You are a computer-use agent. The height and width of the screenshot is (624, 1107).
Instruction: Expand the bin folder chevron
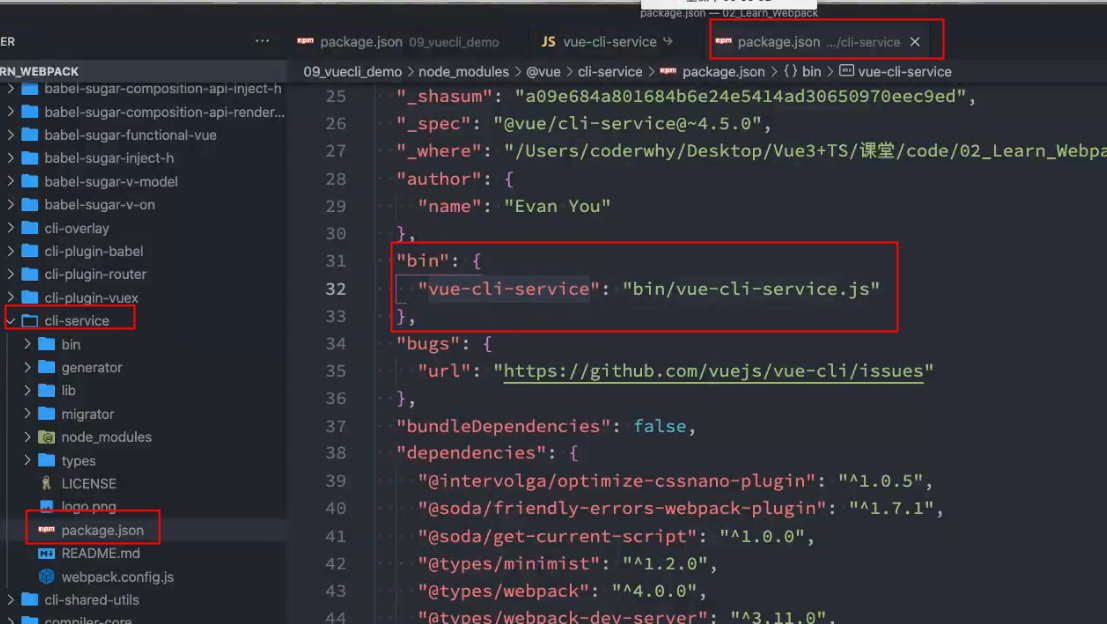click(x=28, y=344)
